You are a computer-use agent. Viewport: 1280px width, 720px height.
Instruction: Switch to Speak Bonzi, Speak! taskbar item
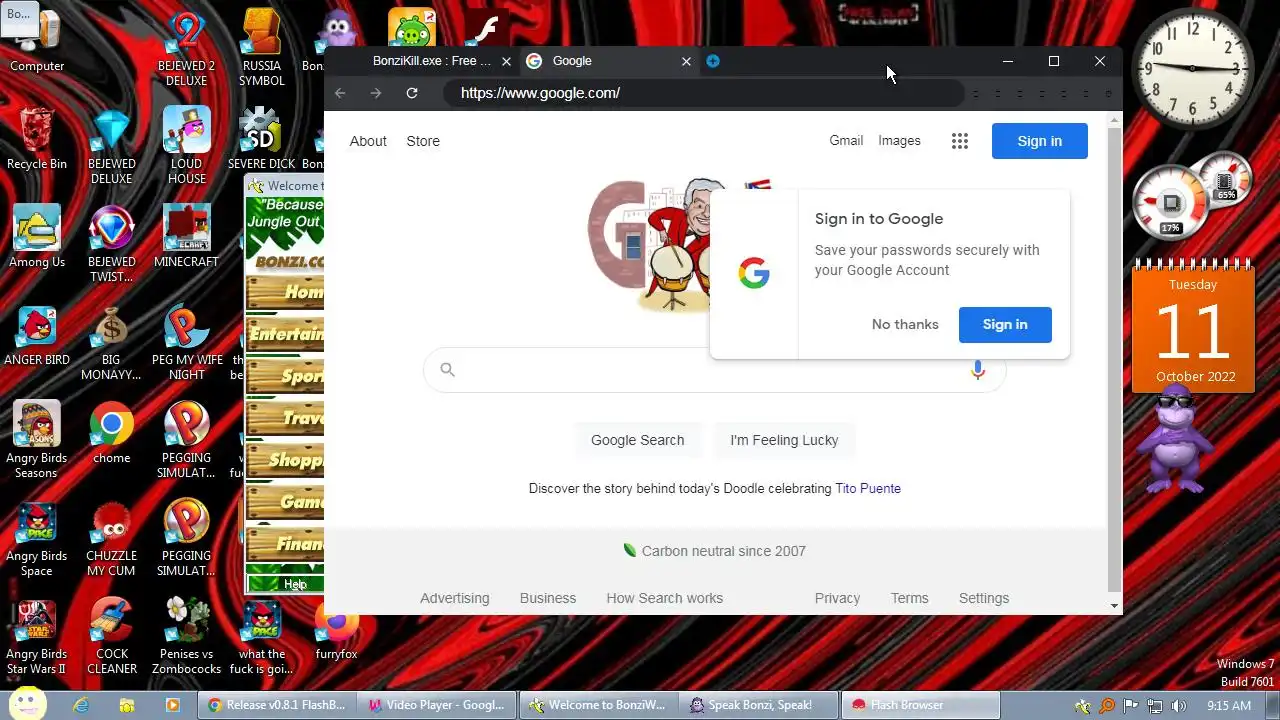(x=758, y=705)
